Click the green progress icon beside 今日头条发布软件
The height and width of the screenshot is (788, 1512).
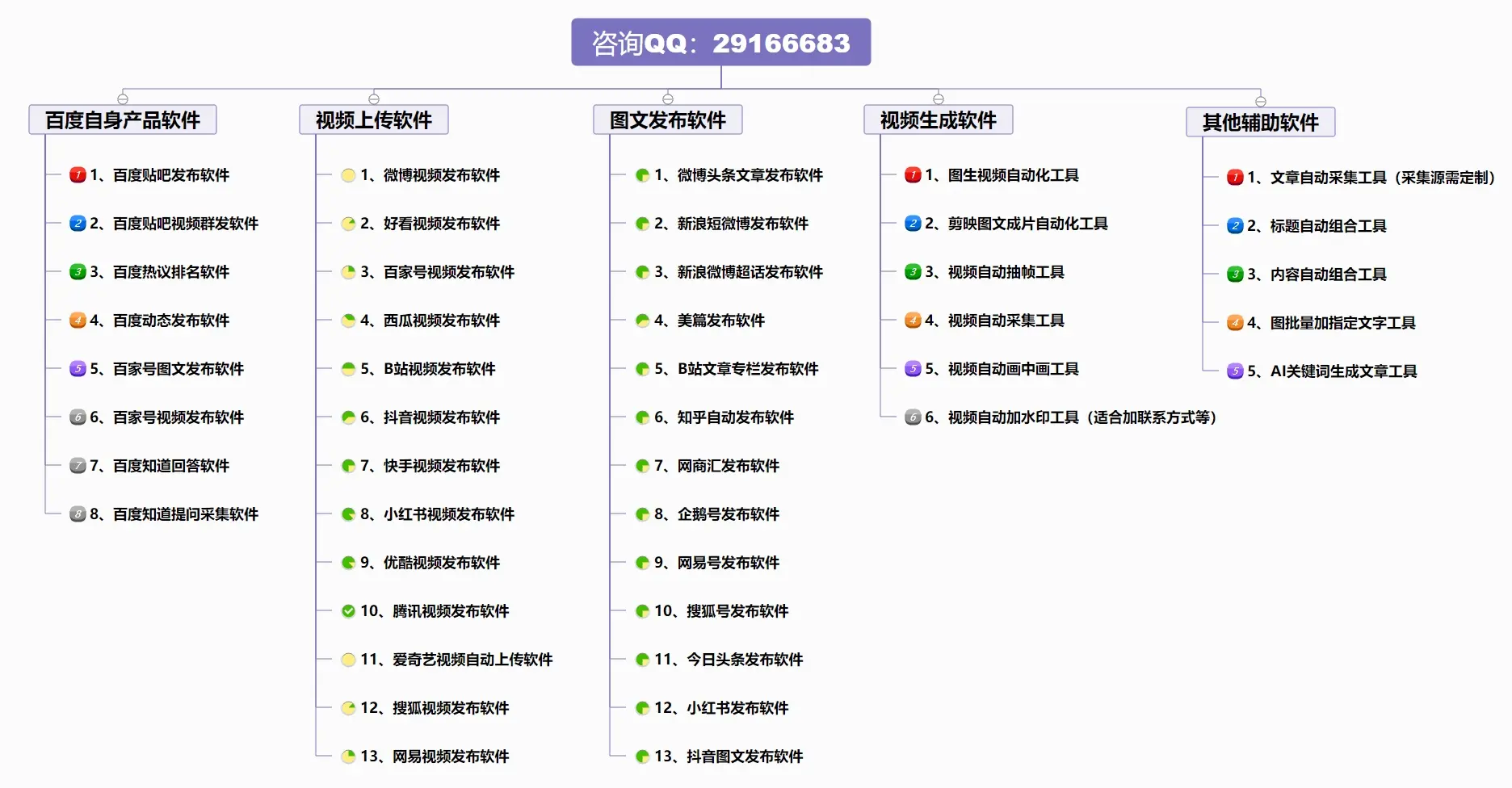click(642, 660)
